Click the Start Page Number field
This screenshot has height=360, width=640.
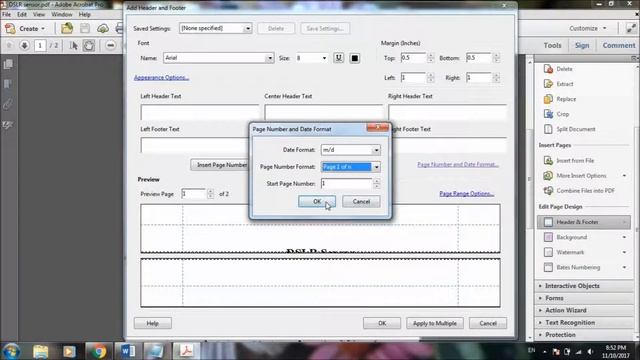[347, 184]
